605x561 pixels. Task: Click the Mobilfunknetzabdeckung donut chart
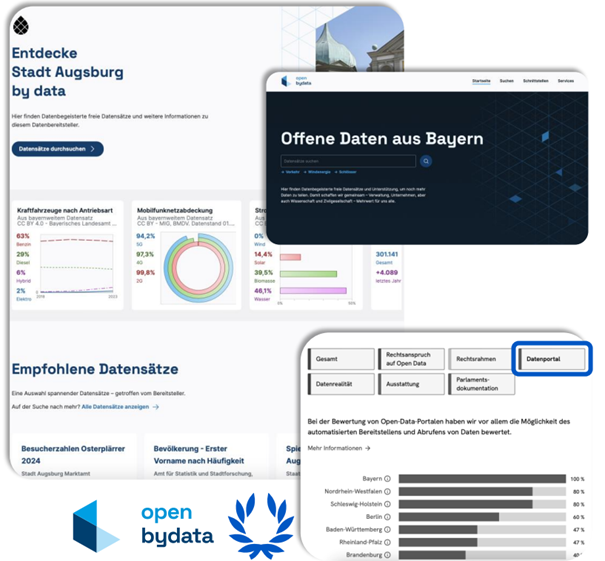[198, 268]
